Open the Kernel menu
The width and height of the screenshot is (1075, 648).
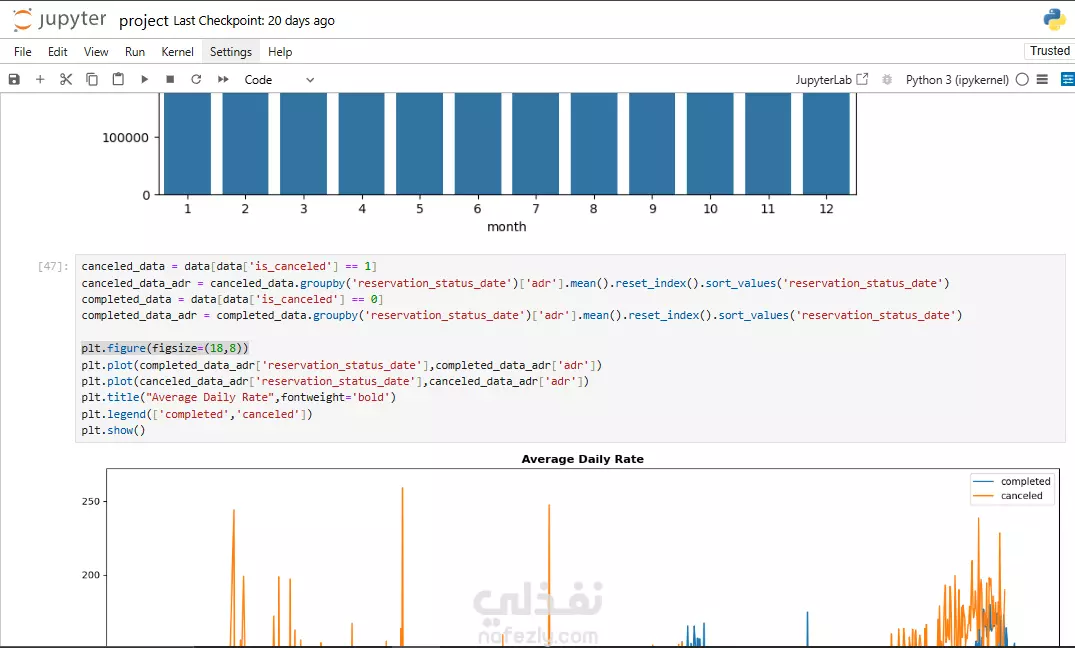178,51
